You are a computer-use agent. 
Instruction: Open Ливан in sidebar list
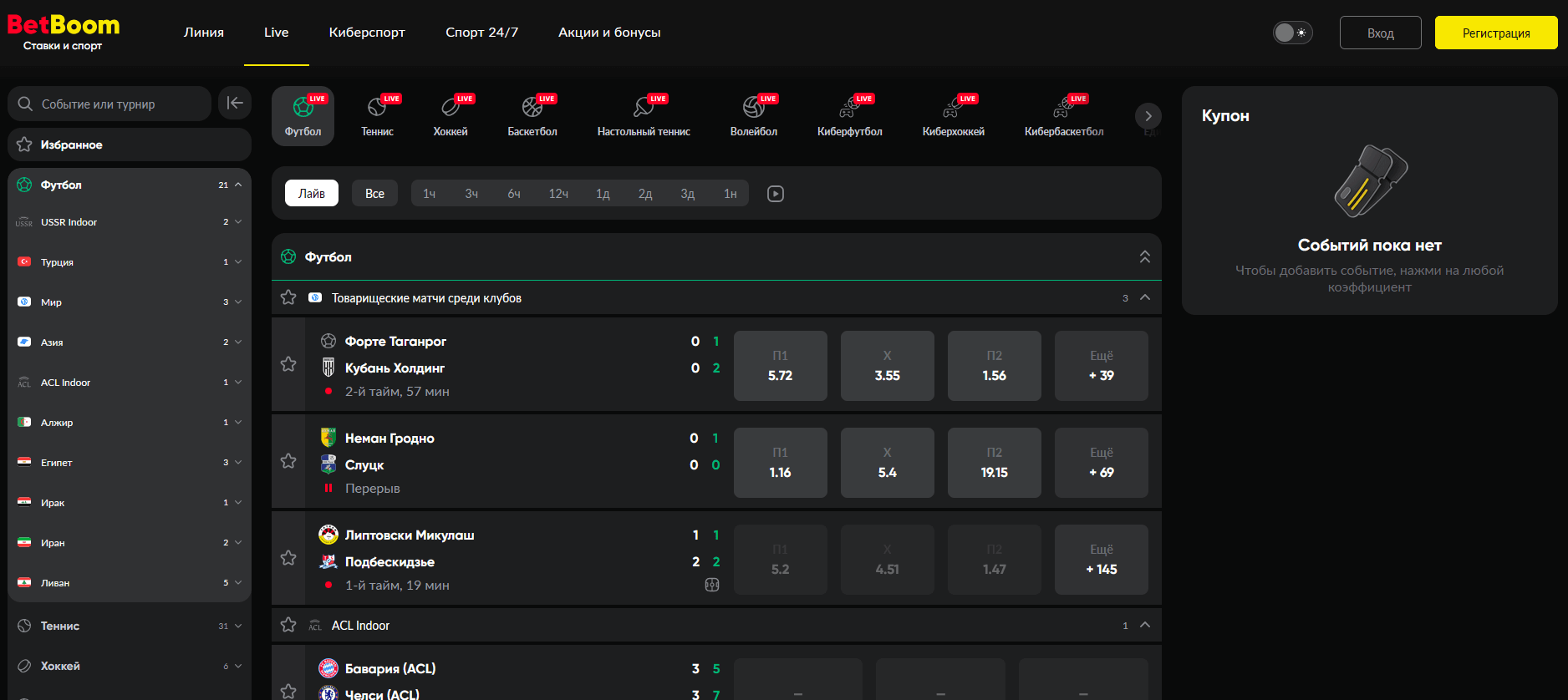(130, 582)
